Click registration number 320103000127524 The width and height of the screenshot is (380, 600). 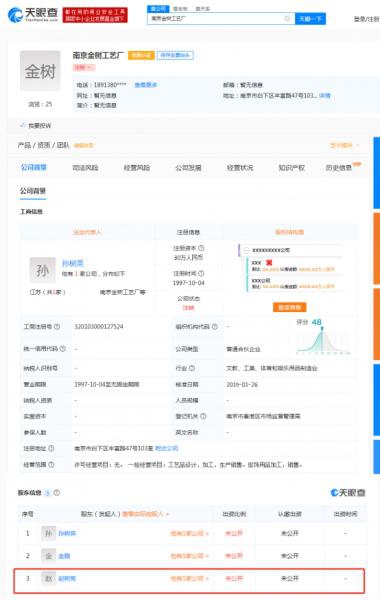pyautogui.click(x=99, y=326)
